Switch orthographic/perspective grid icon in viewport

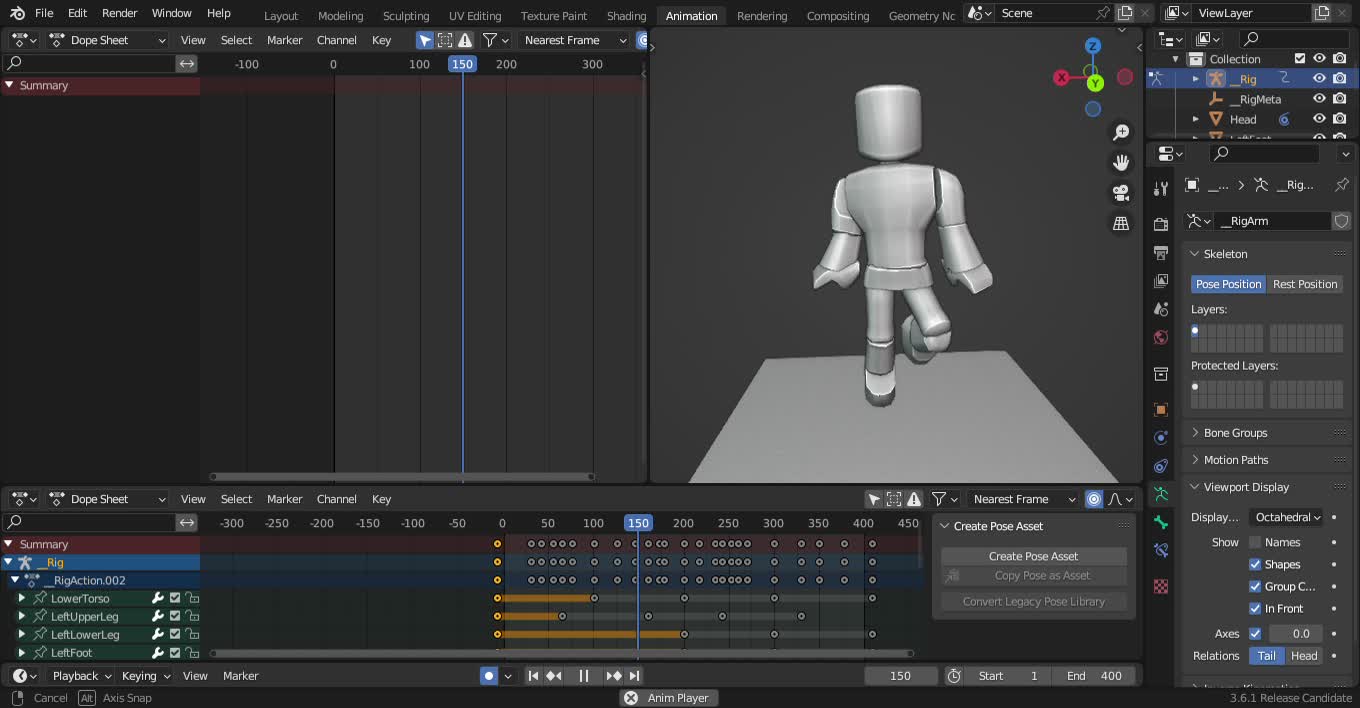1121,223
